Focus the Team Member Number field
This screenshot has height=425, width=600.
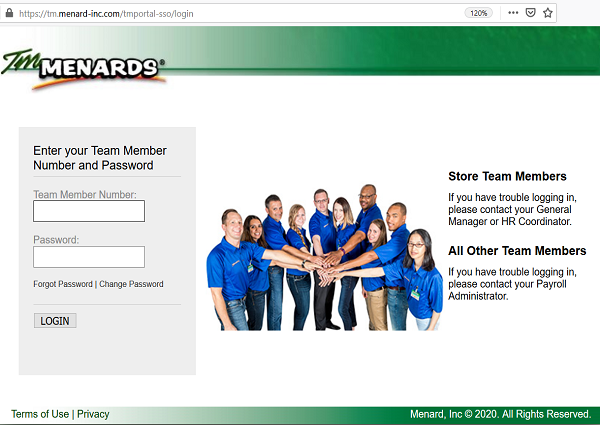pos(89,211)
